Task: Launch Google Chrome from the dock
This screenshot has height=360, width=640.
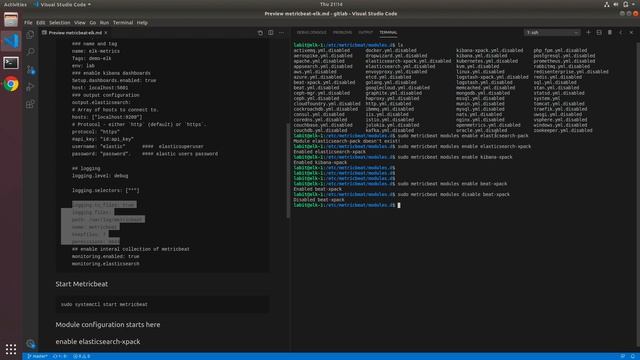Action: point(11,84)
